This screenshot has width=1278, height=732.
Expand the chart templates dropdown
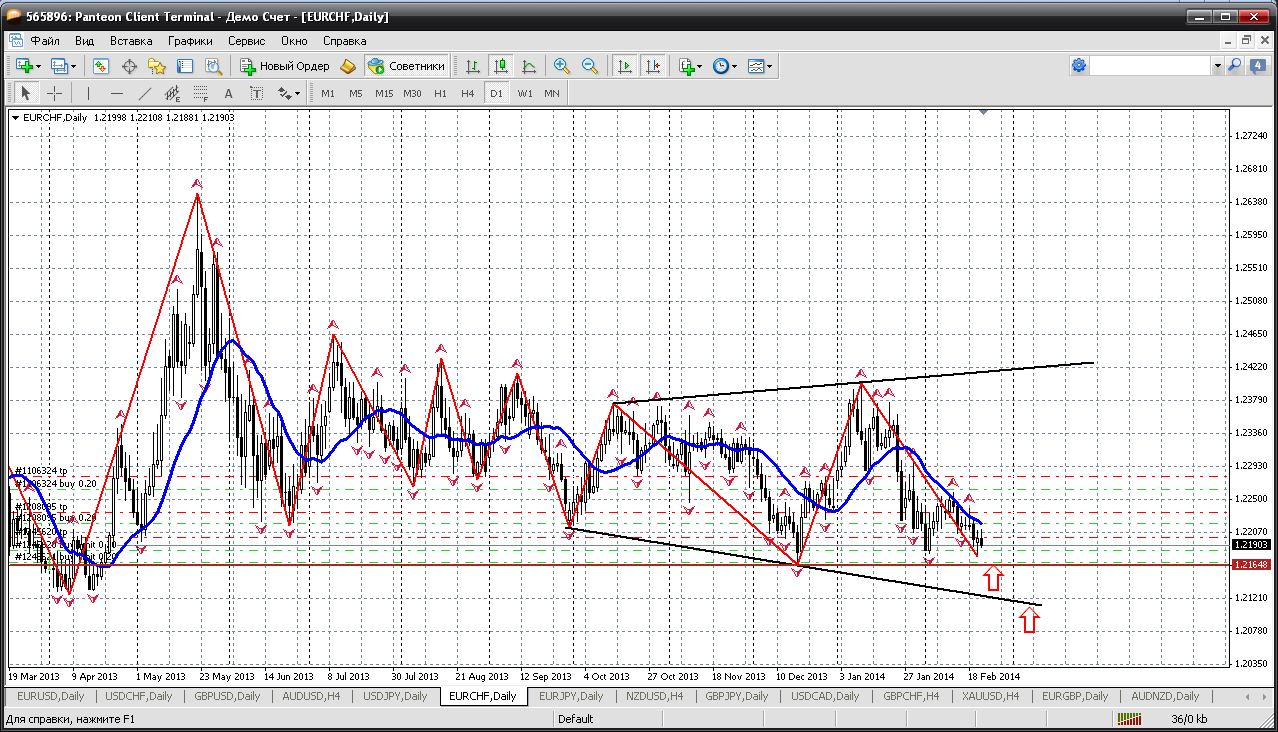(770, 66)
